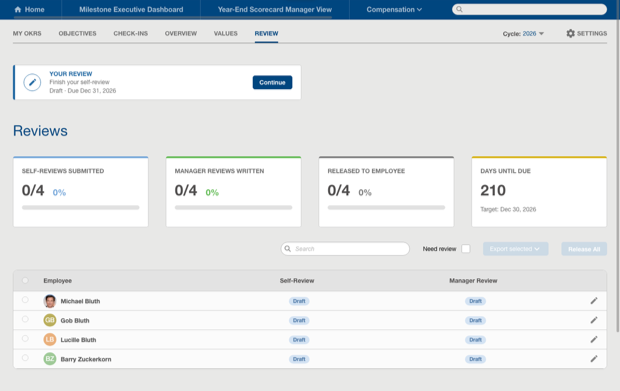Viewport: 620px width, 391px height.
Task: Click Michael Bluth's avatar photo
Action: (50, 301)
